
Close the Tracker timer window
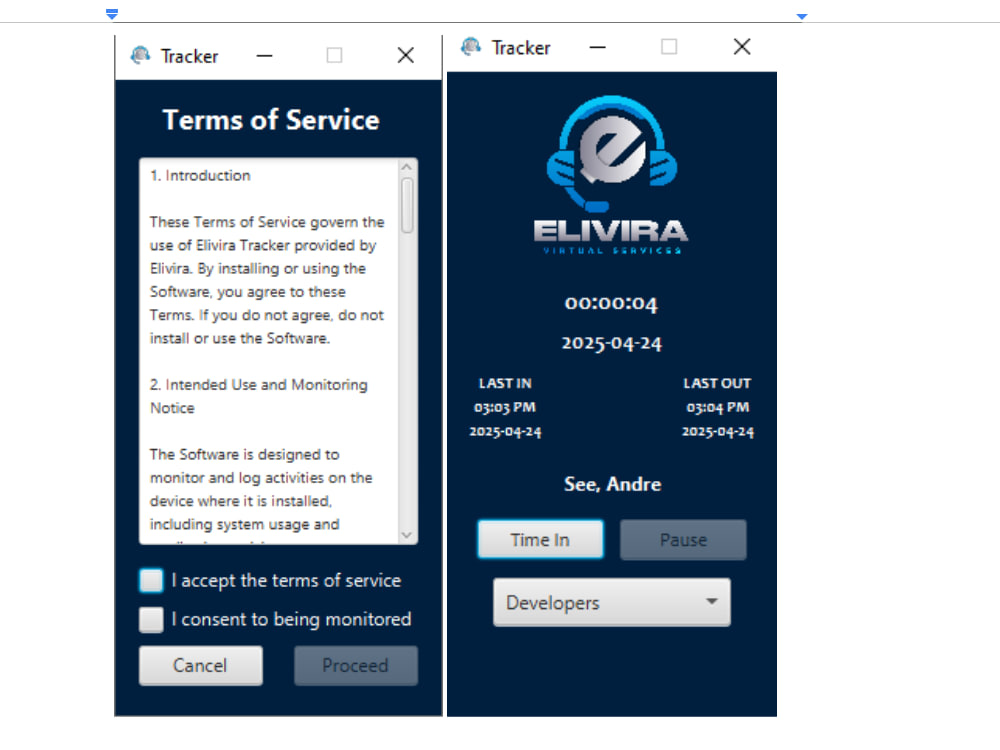(x=742, y=47)
